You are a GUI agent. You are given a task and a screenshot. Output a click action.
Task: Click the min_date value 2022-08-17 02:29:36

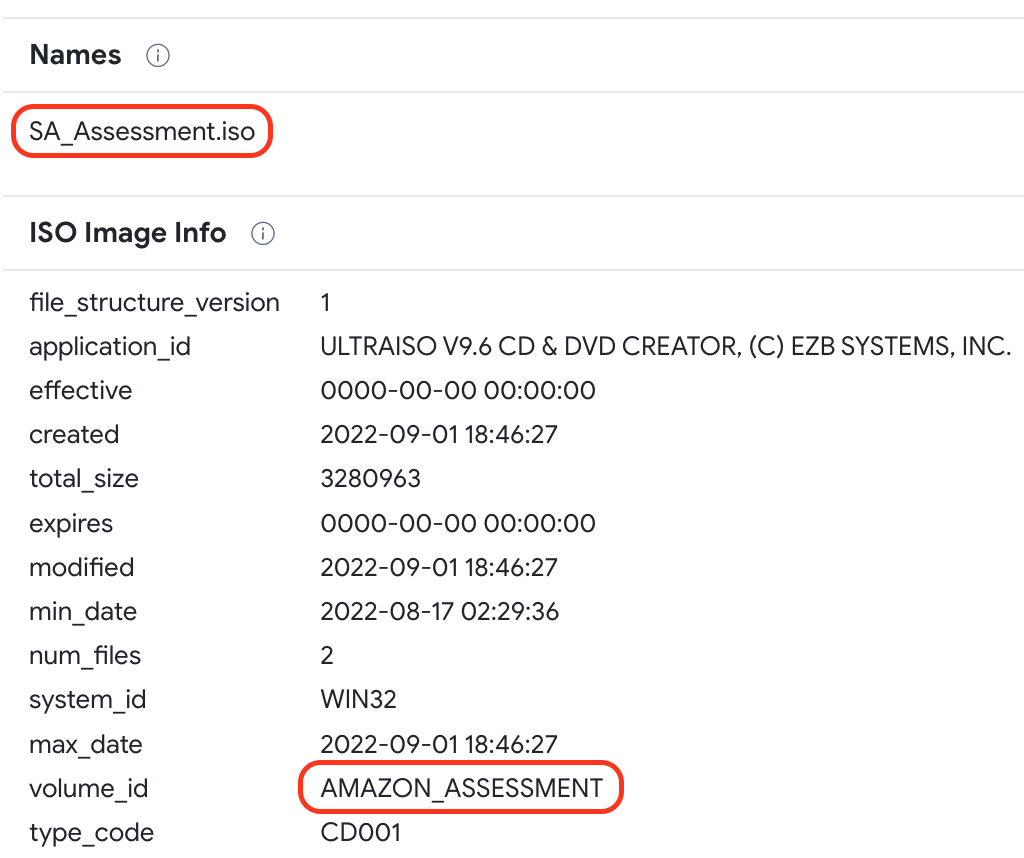440,612
